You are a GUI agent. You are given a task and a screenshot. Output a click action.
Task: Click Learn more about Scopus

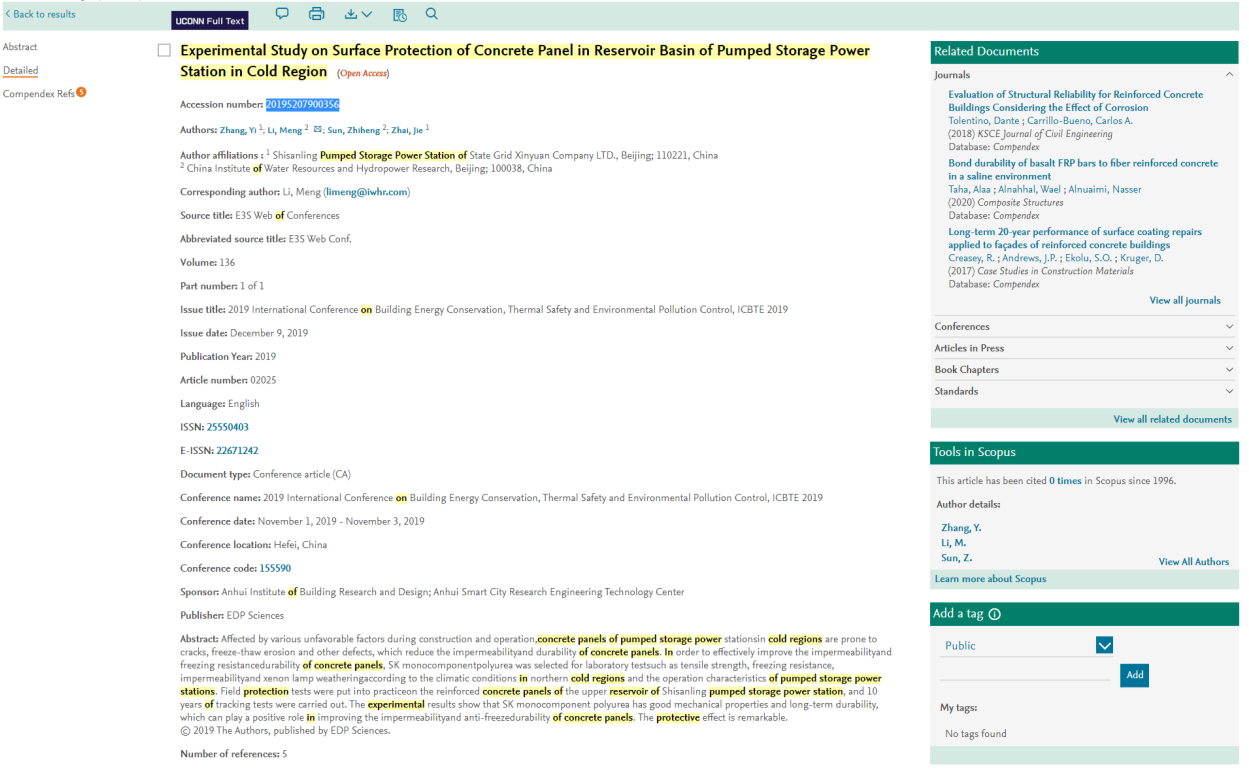[x=990, y=579]
